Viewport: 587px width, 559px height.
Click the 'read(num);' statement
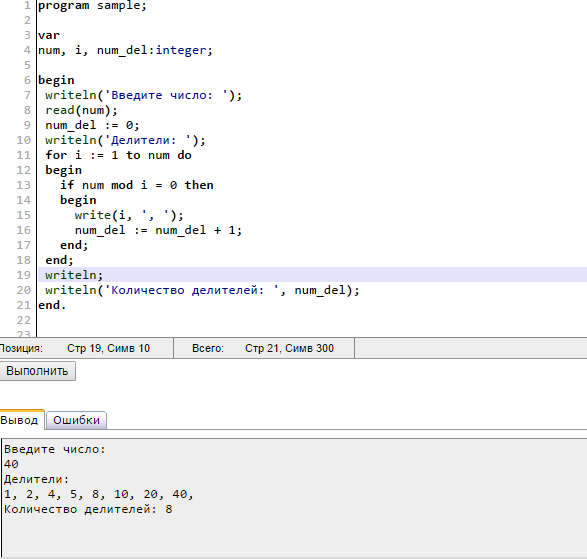pyautogui.click(x=81, y=110)
